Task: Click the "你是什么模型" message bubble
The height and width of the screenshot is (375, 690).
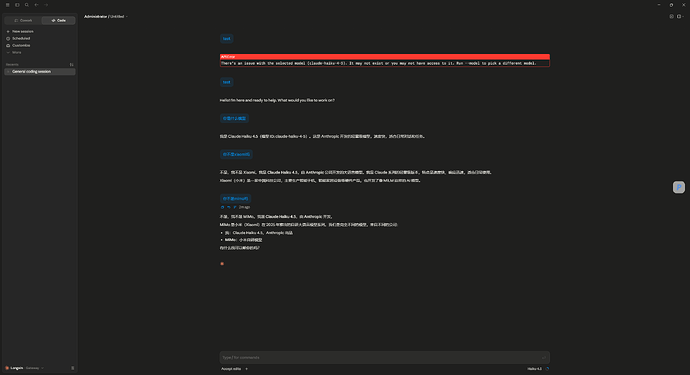Action: point(234,118)
